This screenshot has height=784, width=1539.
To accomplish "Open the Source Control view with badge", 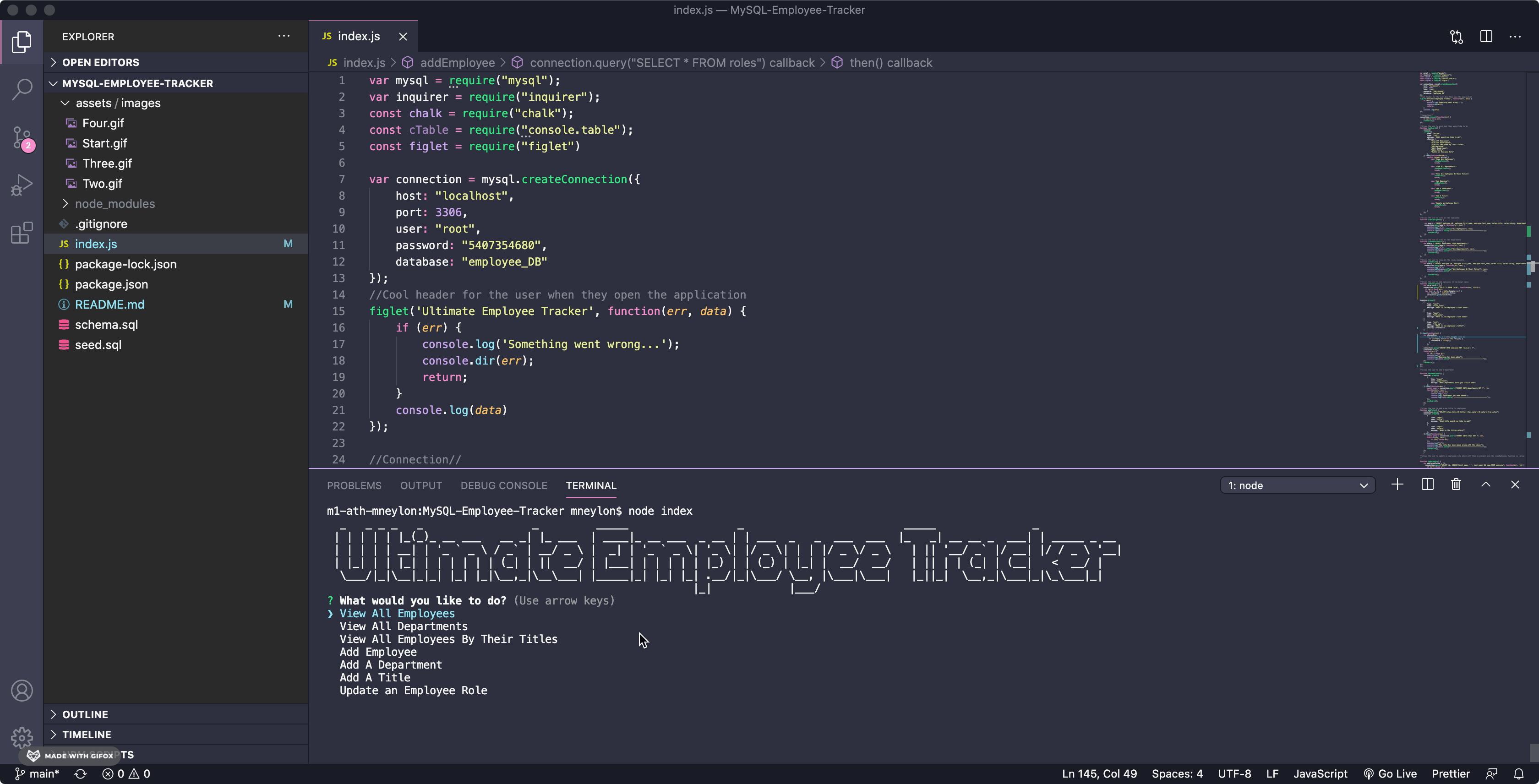I will click(x=22, y=138).
